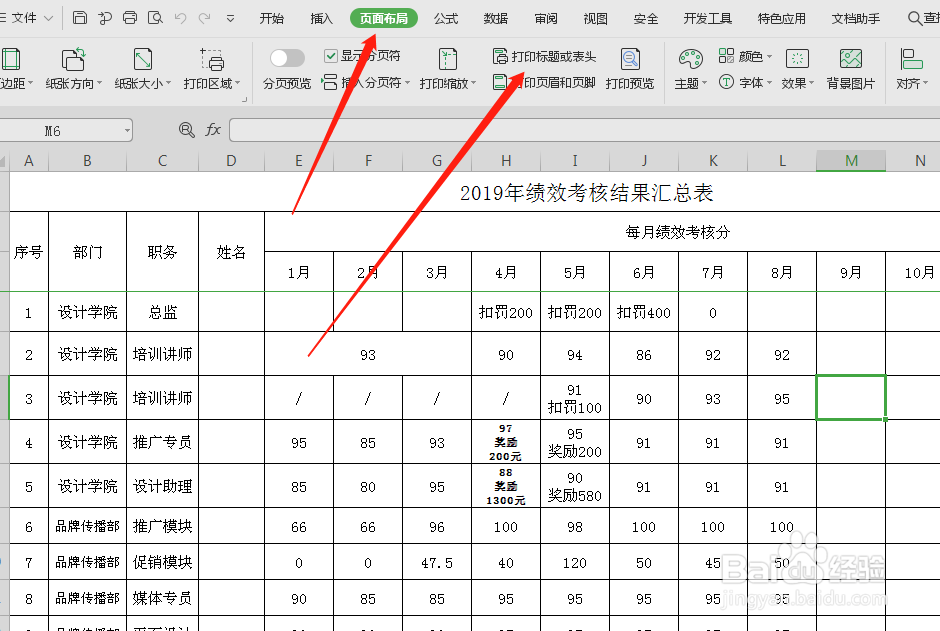This screenshot has height=631, width=940.
Task: Click the cell containing 47.5
Action: (437, 563)
